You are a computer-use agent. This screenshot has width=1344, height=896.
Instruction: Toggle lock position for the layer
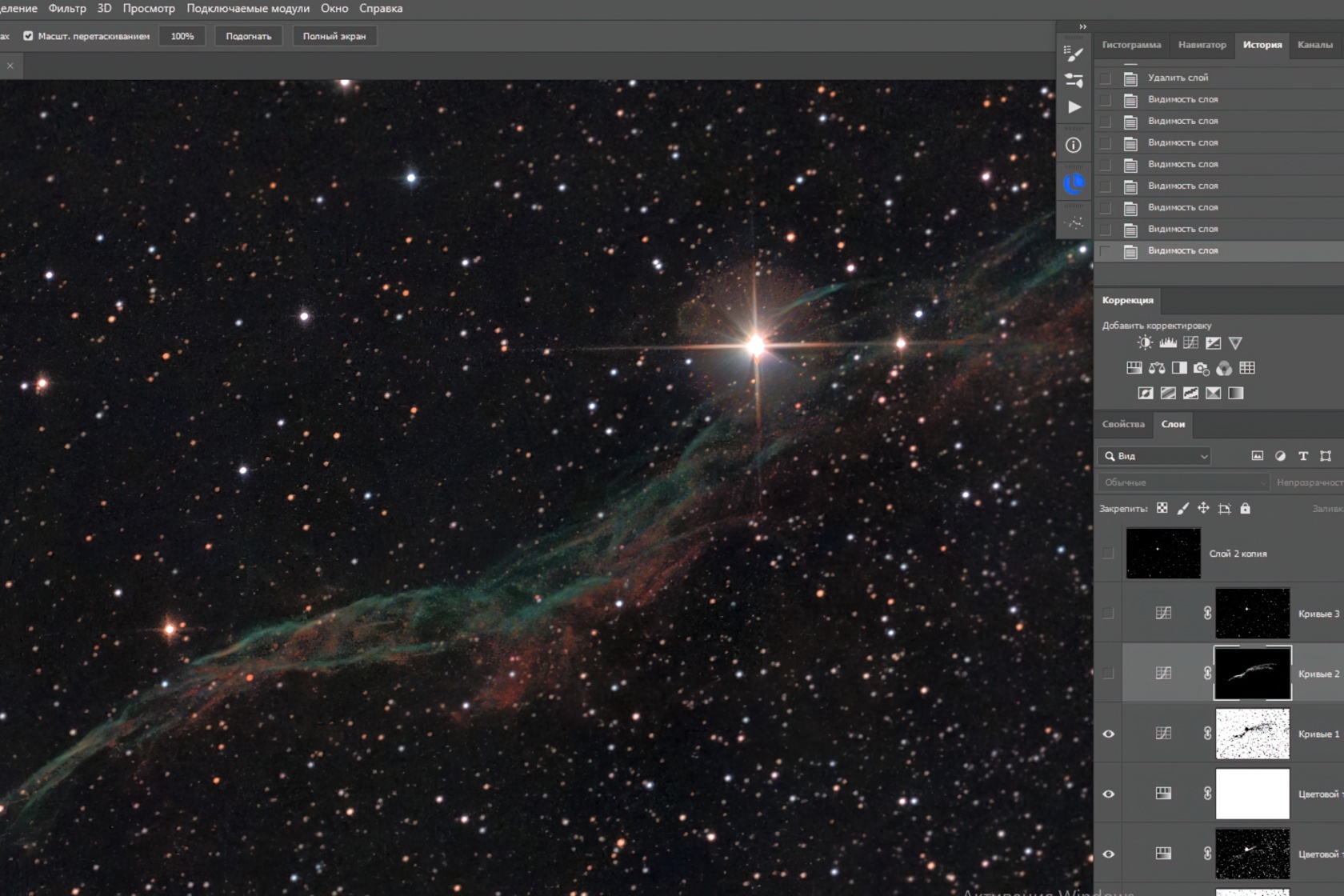point(1203,508)
